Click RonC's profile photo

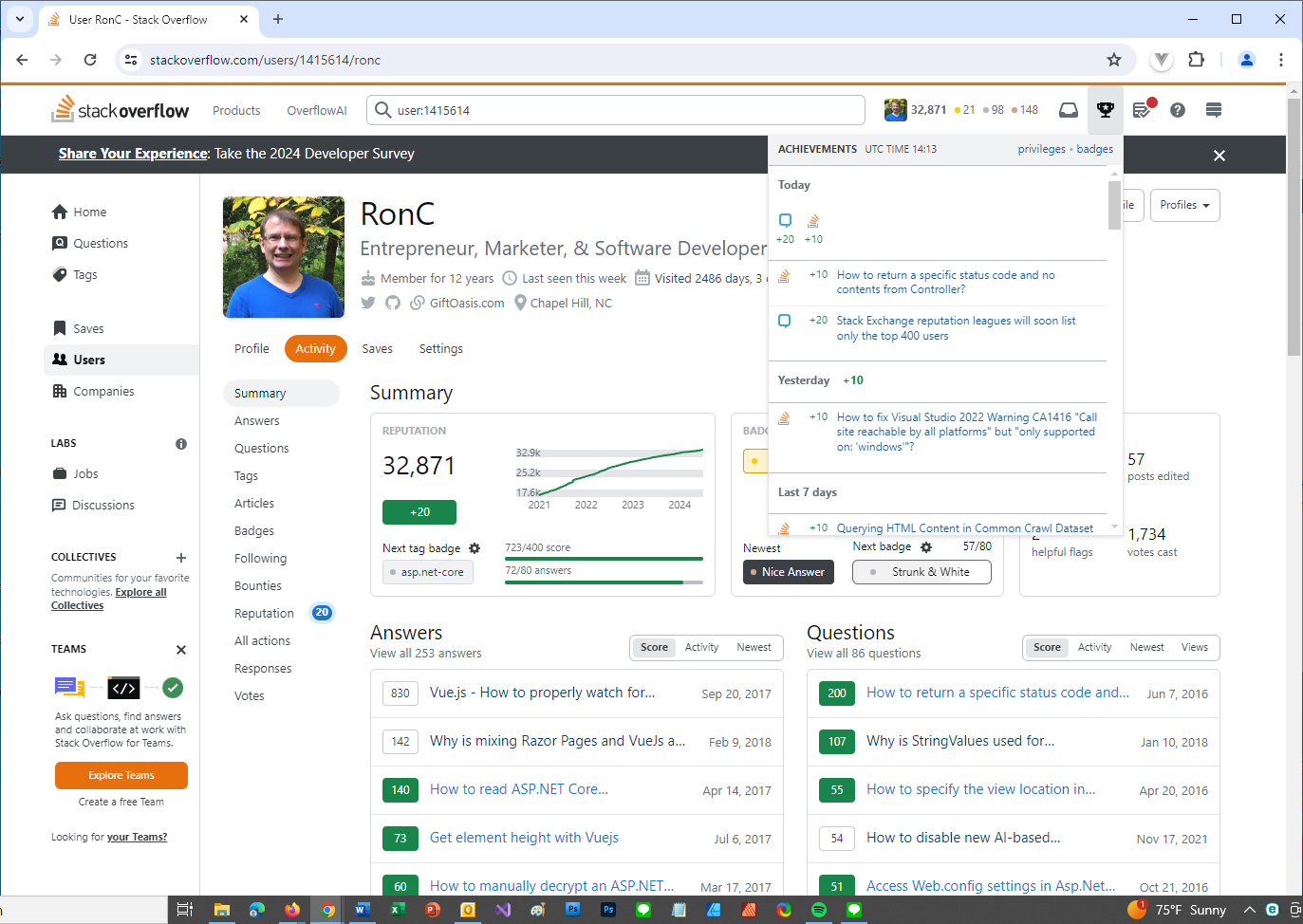[284, 257]
